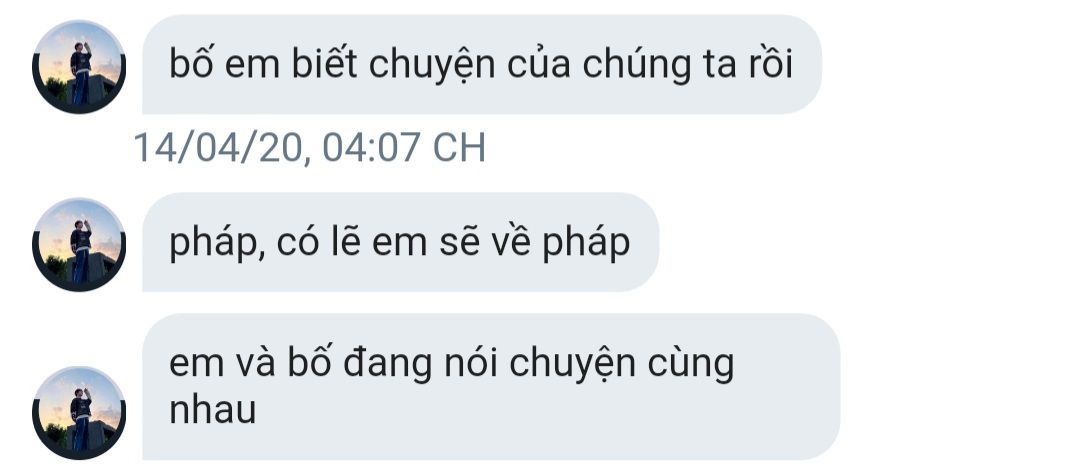Click 'bố em' at start of first message

click(225, 64)
